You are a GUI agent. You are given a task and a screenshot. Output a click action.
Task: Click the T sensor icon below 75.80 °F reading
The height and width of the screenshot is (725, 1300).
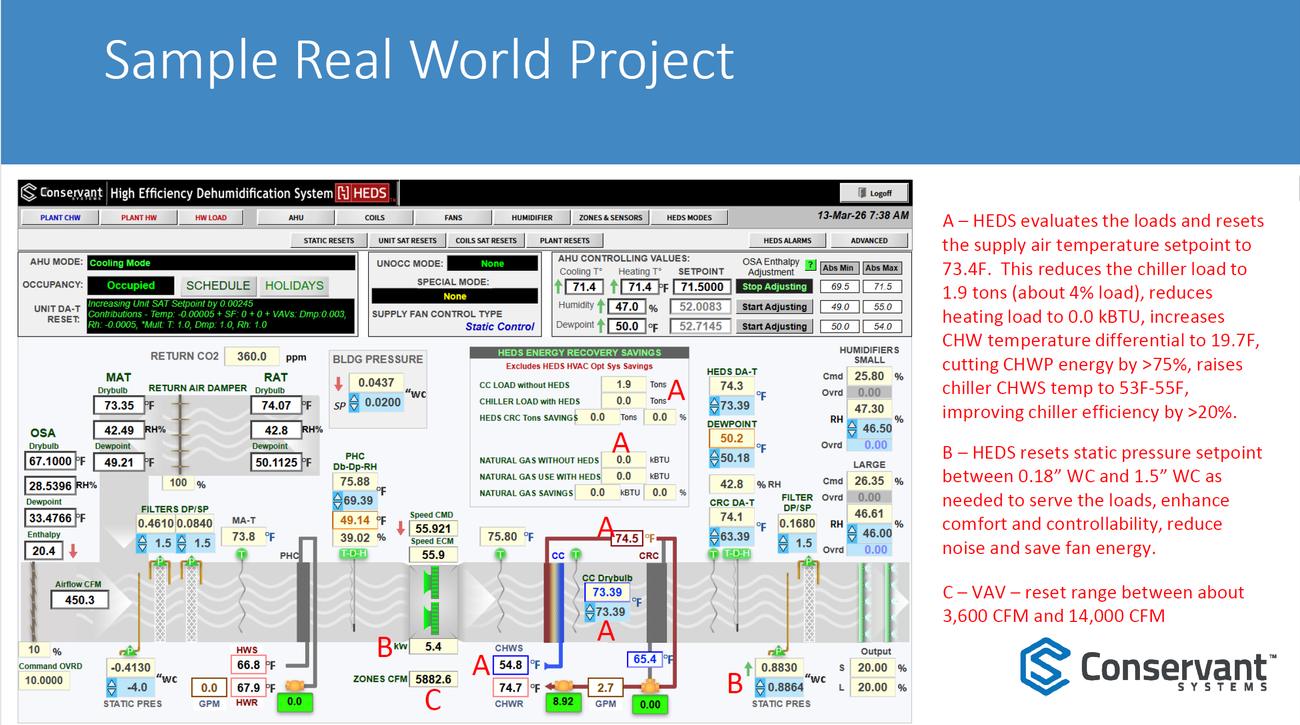click(501, 556)
